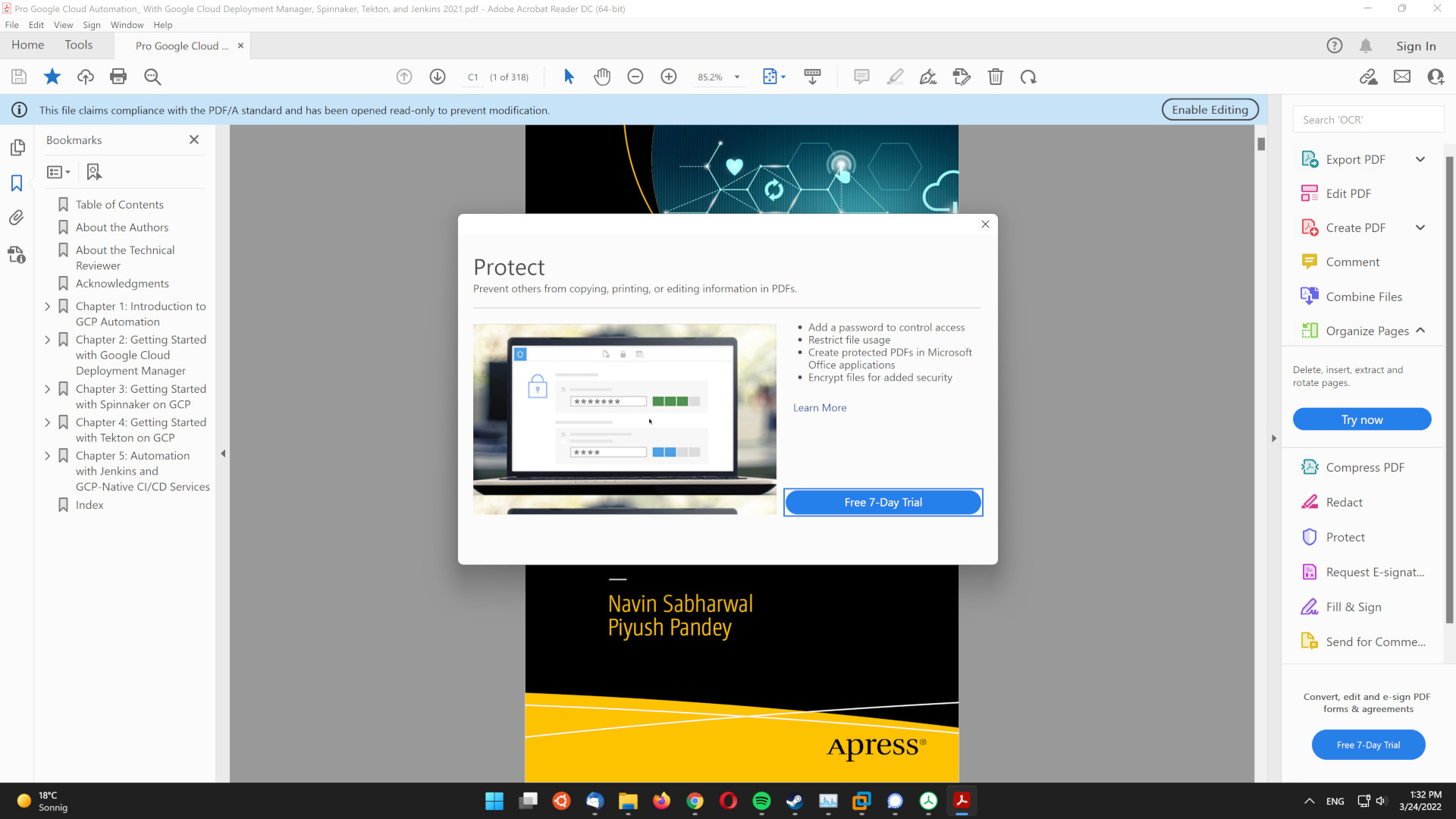Expand Chapter 5 bookmark

click(48, 456)
